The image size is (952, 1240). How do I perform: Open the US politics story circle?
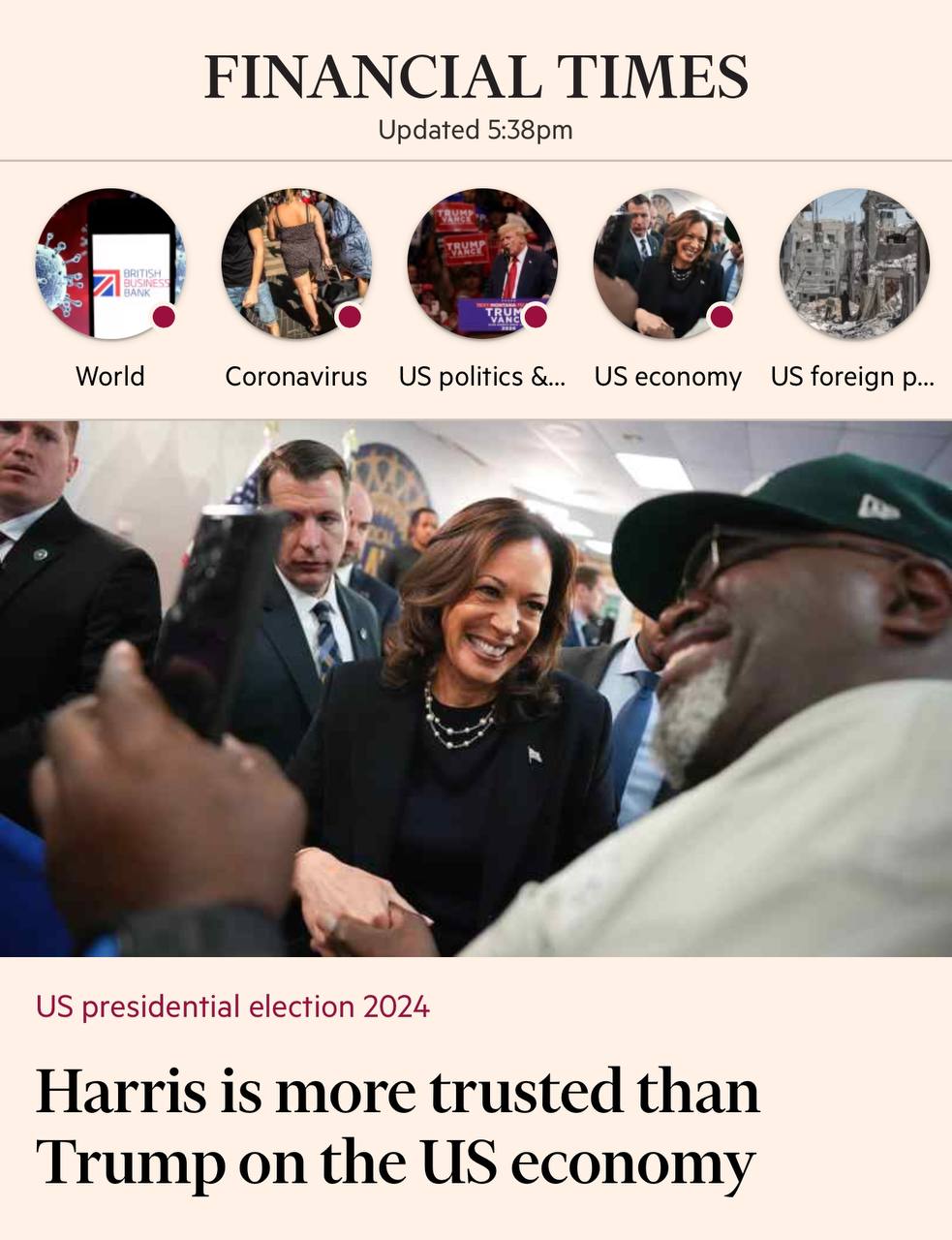click(x=482, y=263)
